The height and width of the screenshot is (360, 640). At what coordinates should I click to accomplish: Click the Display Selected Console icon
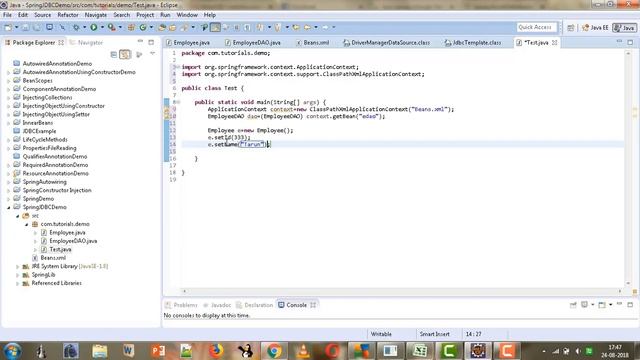coord(584,304)
